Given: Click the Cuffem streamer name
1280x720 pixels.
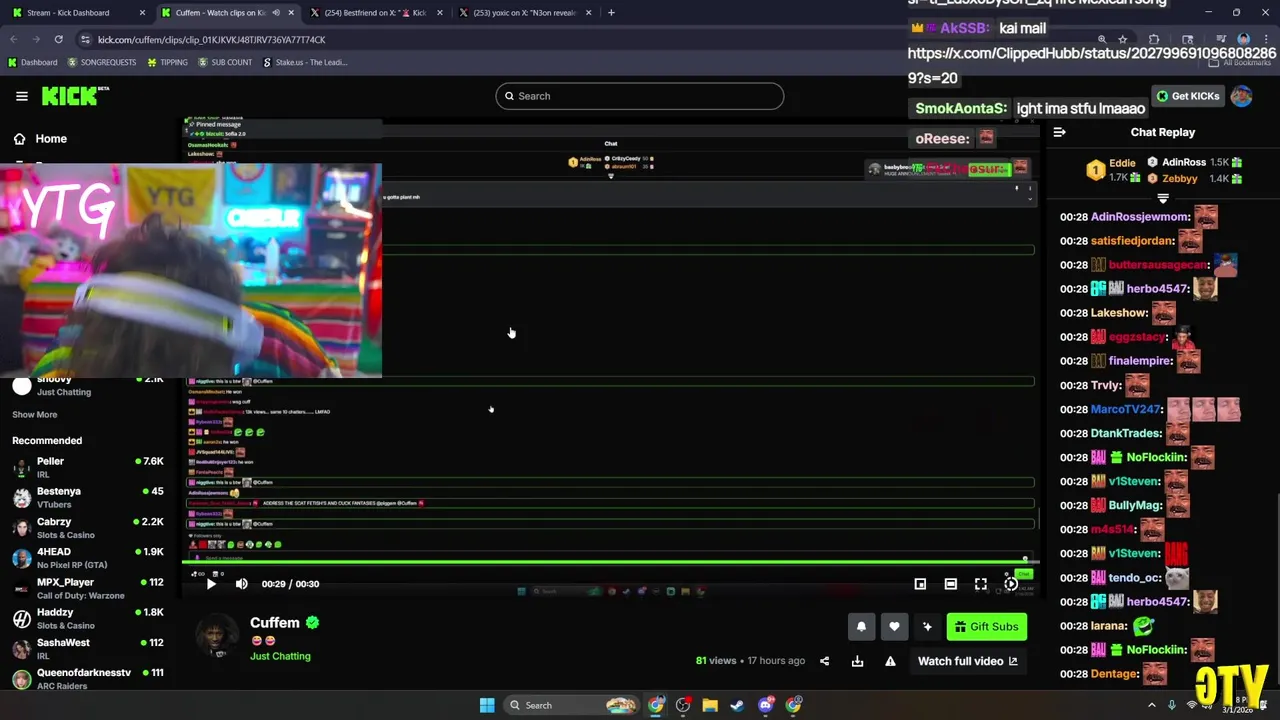Looking at the screenshot, I should [275, 622].
